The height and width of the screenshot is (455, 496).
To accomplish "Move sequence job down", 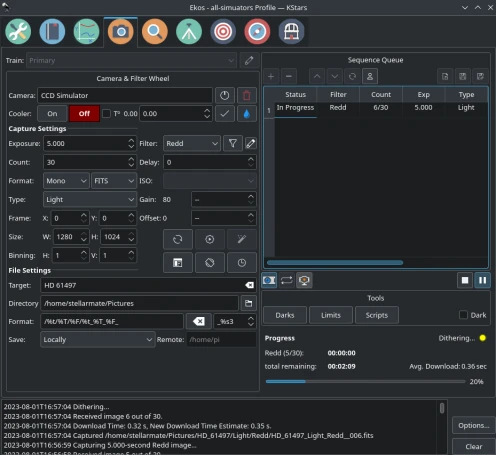I will coord(335,77).
